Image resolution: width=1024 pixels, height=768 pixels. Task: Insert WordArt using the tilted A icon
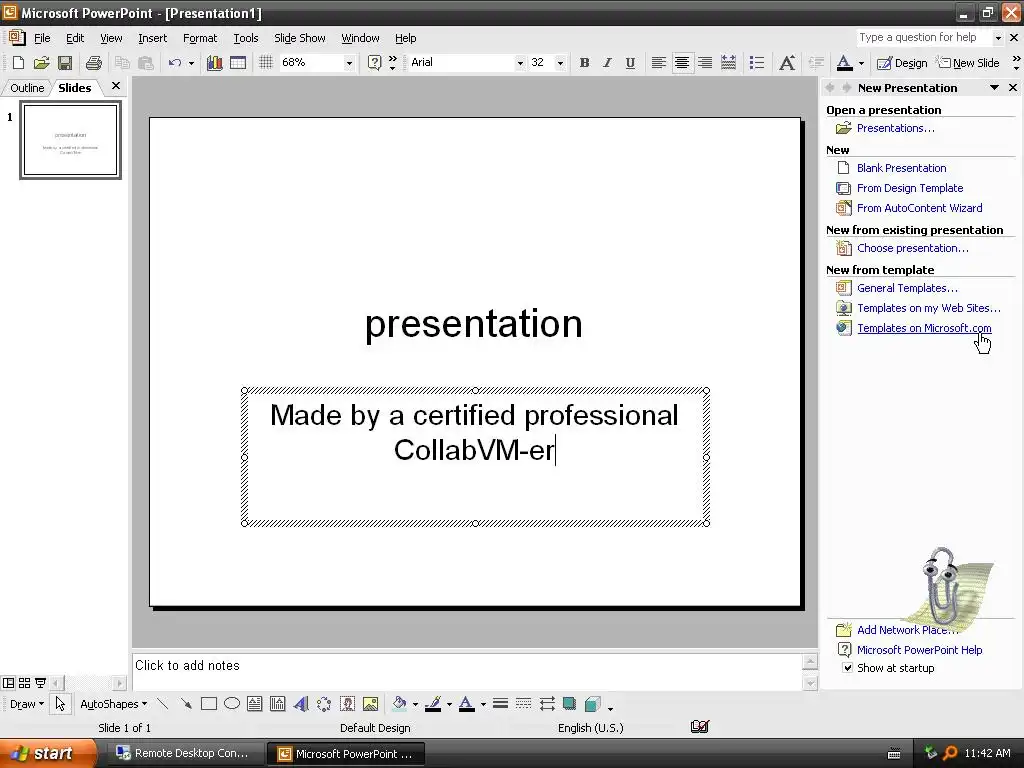tap(301, 704)
